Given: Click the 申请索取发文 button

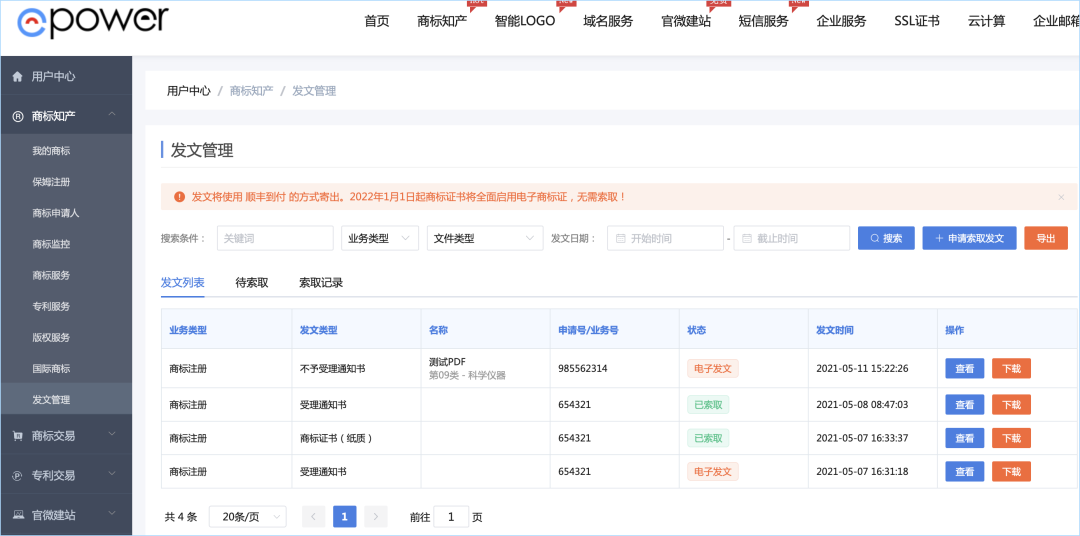Looking at the screenshot, I should 969,238.
